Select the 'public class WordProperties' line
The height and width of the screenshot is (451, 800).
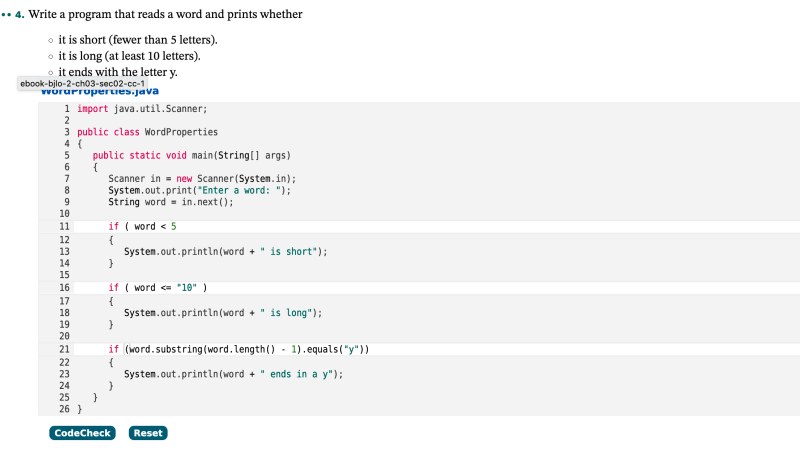[147, 132]
